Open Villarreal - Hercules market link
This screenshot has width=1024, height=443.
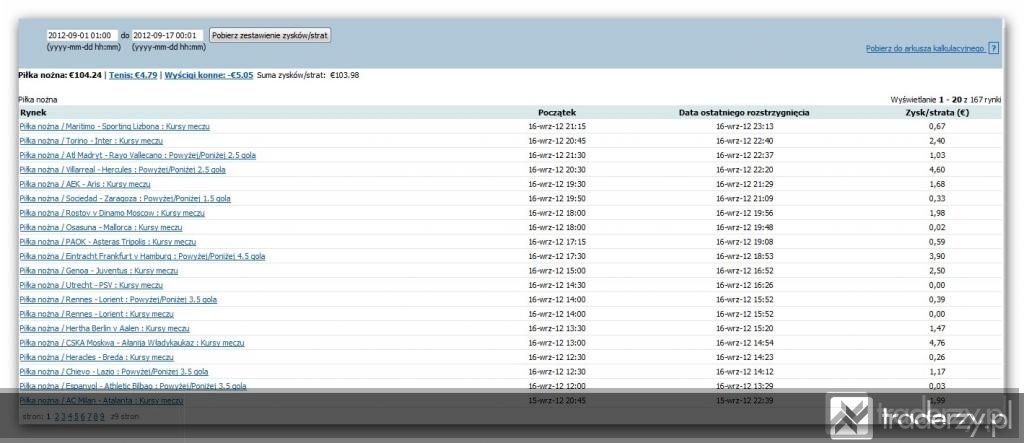click(122, 170)
